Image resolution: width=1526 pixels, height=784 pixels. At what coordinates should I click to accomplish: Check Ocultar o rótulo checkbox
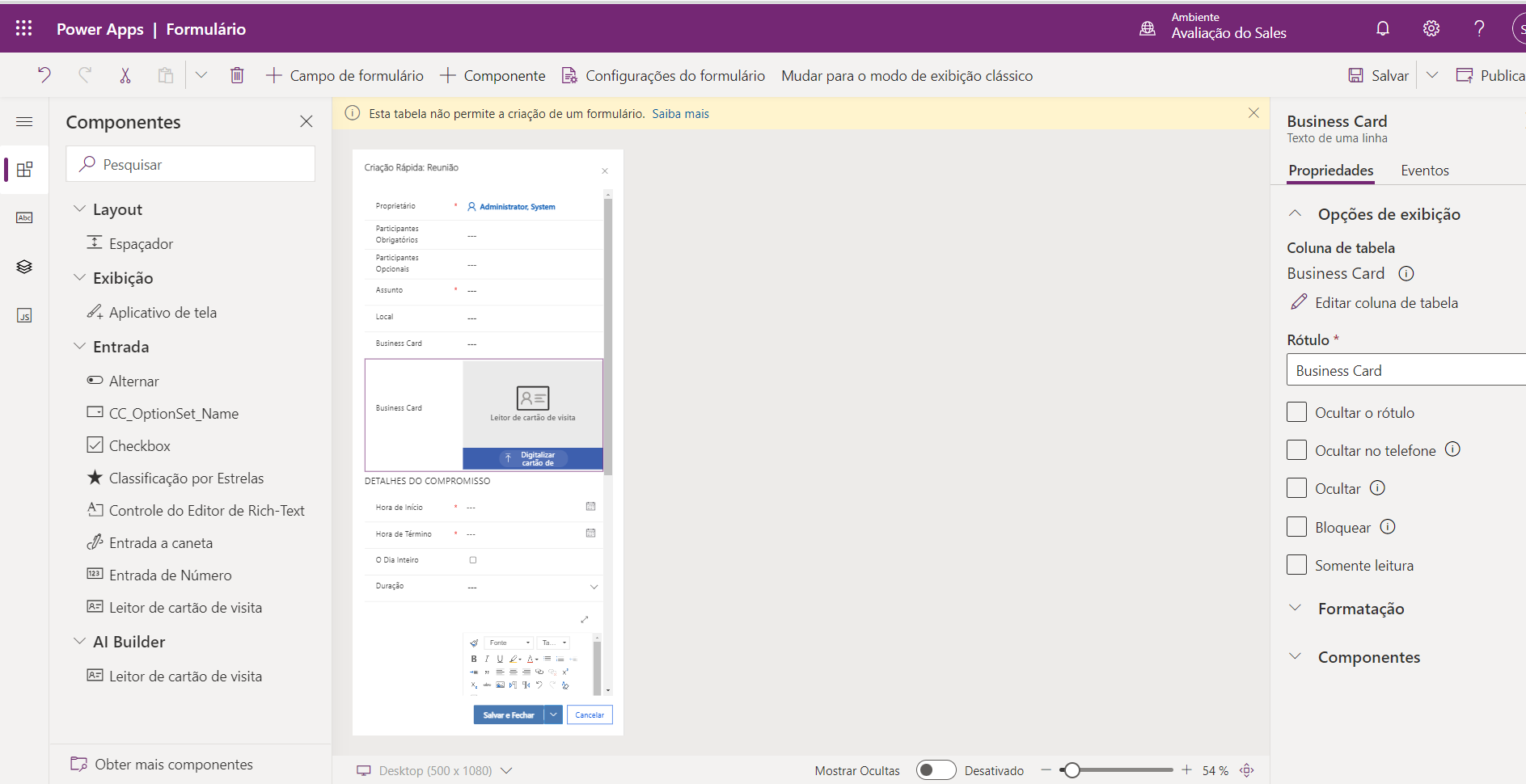click(1296, 412)
